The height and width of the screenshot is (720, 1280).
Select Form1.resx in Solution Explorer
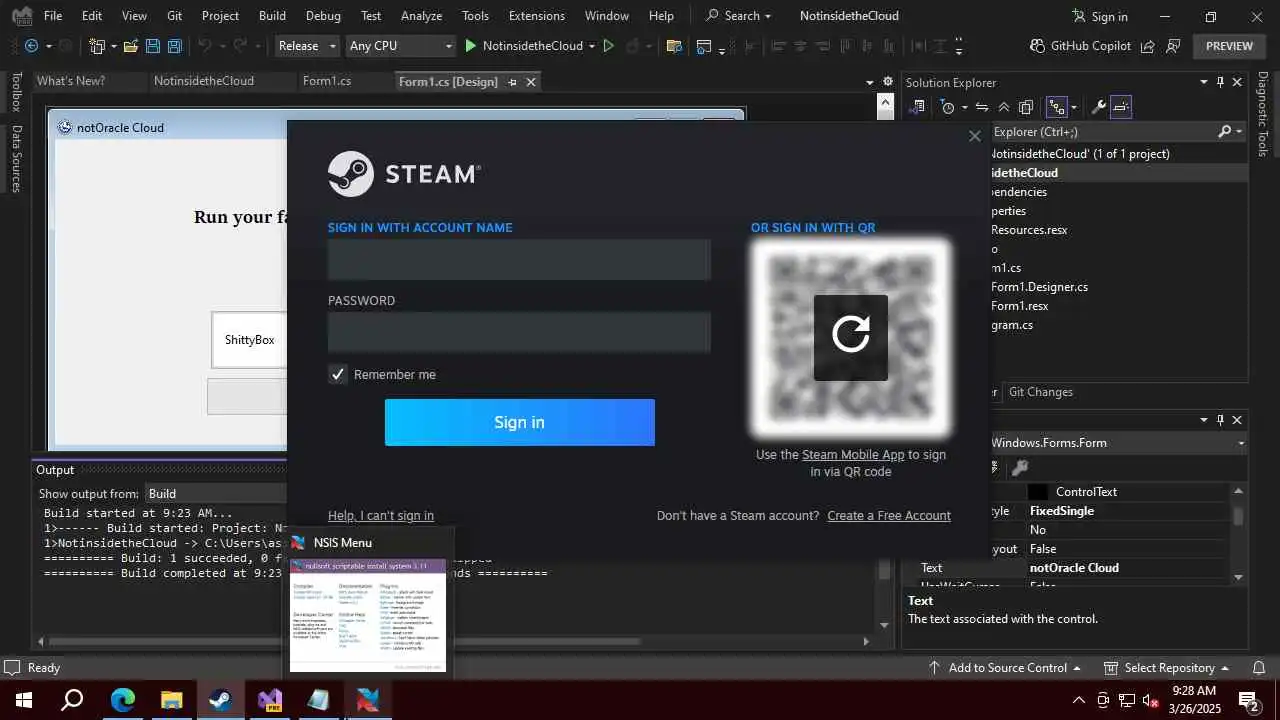click(x=1019, y=306)
